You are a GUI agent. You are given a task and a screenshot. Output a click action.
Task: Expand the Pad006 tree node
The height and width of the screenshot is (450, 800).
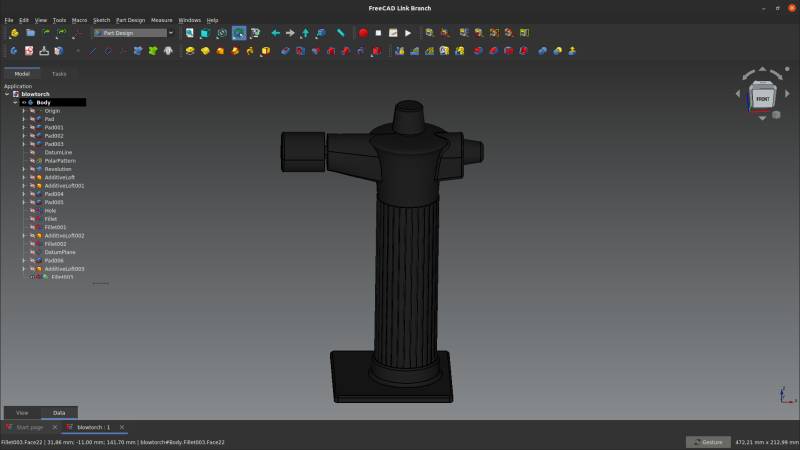point(23,261)
